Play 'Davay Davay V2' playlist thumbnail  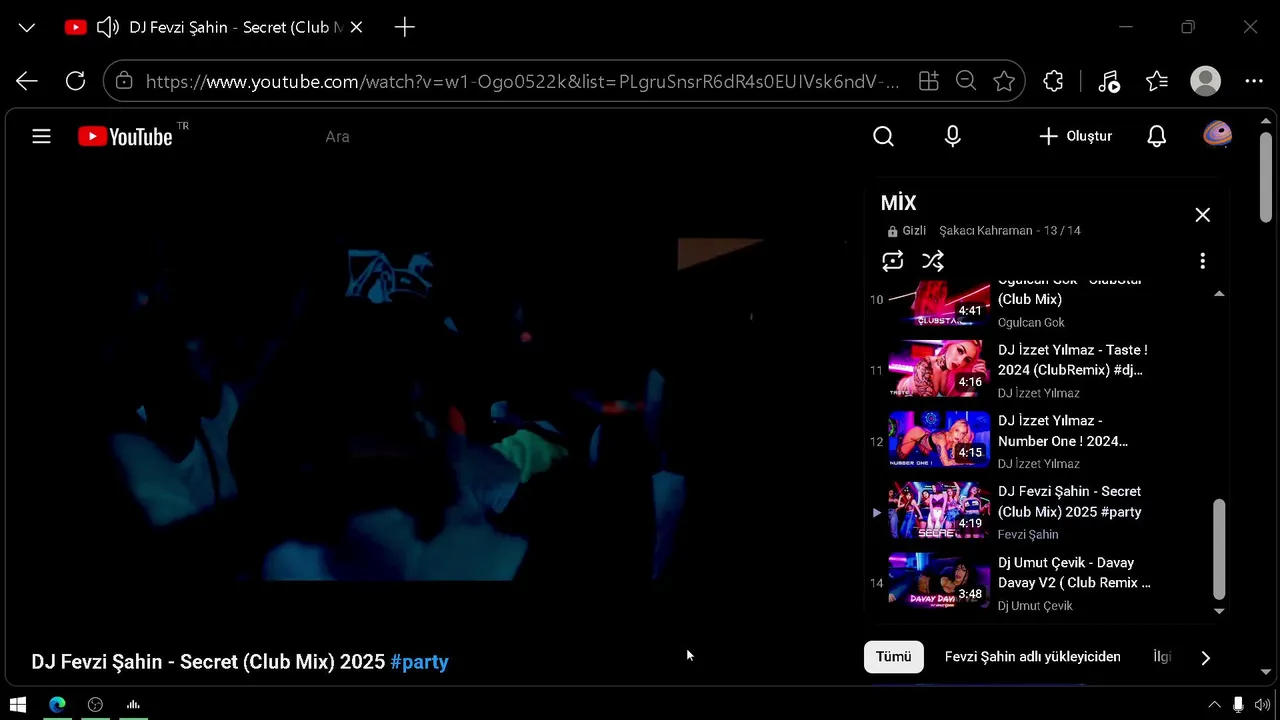(939, 582)
